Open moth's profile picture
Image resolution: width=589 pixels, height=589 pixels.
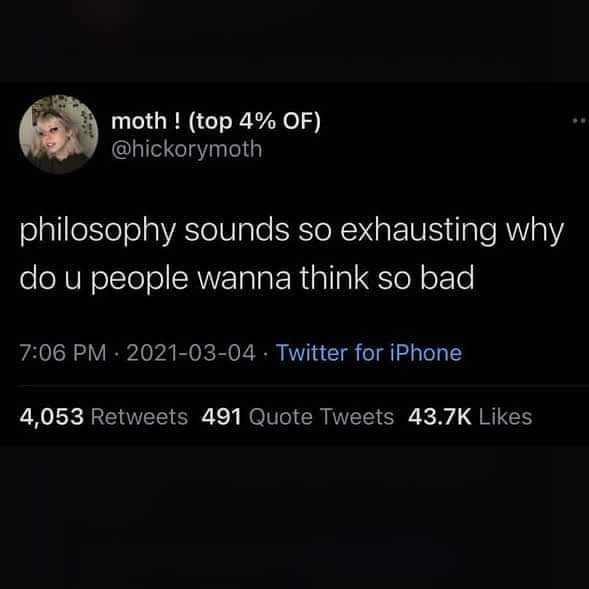pos(59,134)
